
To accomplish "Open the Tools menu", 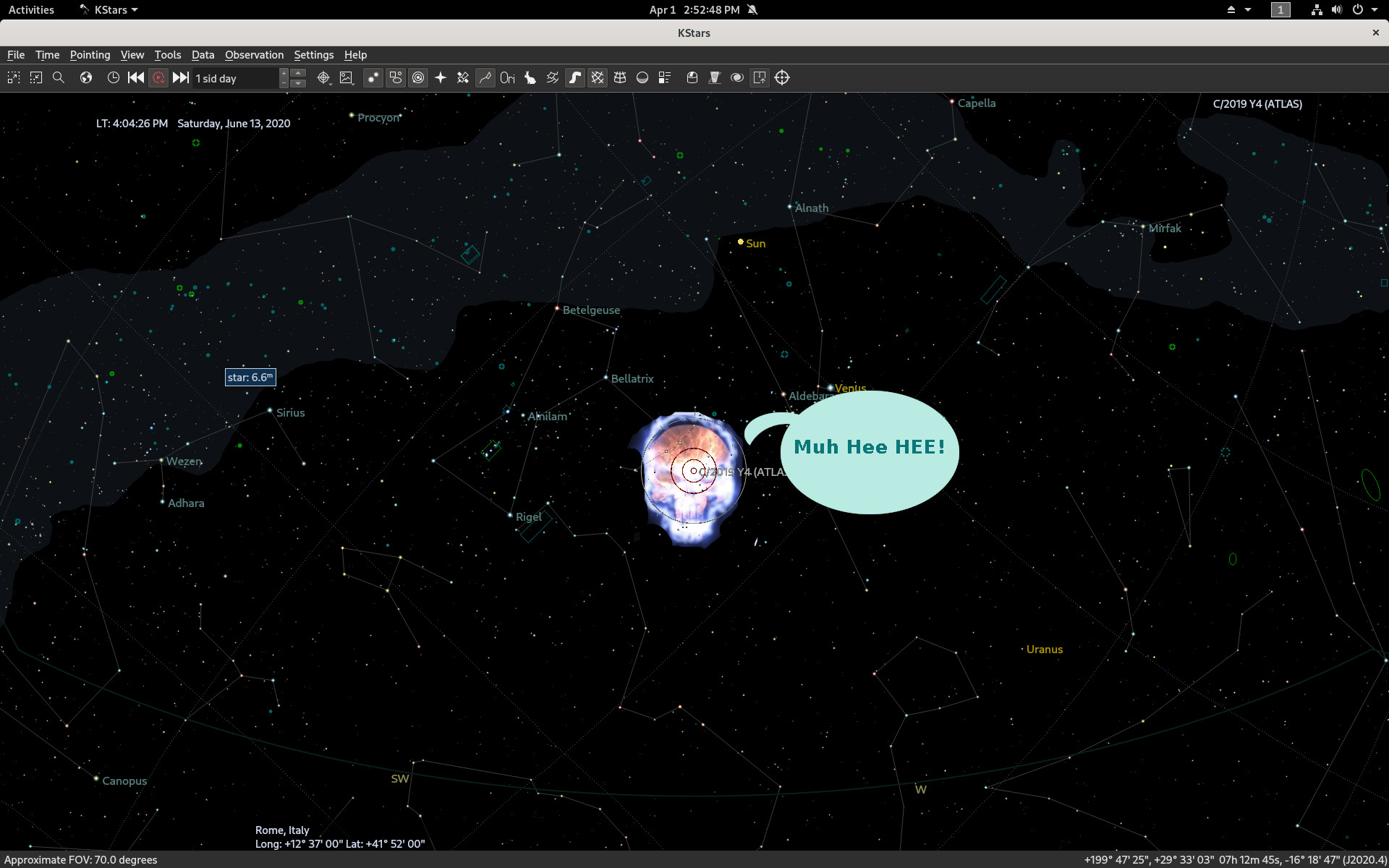I will (167, 55).
